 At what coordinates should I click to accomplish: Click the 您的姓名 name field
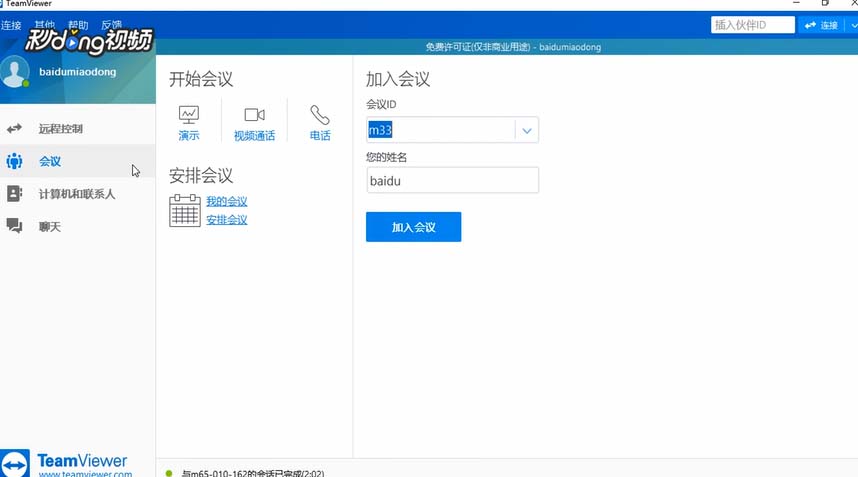point(453,181)
